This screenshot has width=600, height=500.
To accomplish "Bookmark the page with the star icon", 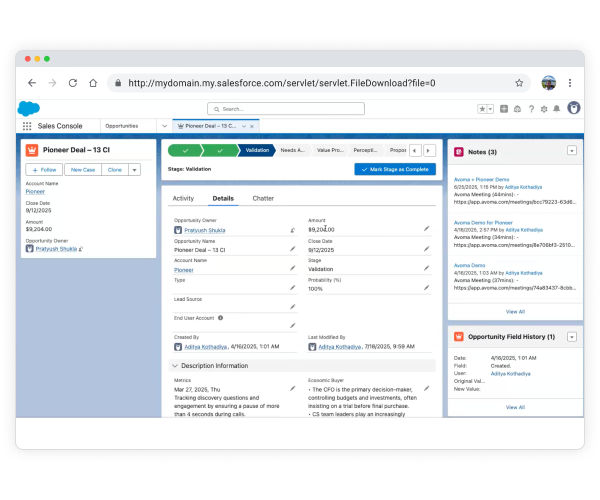I will click(x=519, y=83).
